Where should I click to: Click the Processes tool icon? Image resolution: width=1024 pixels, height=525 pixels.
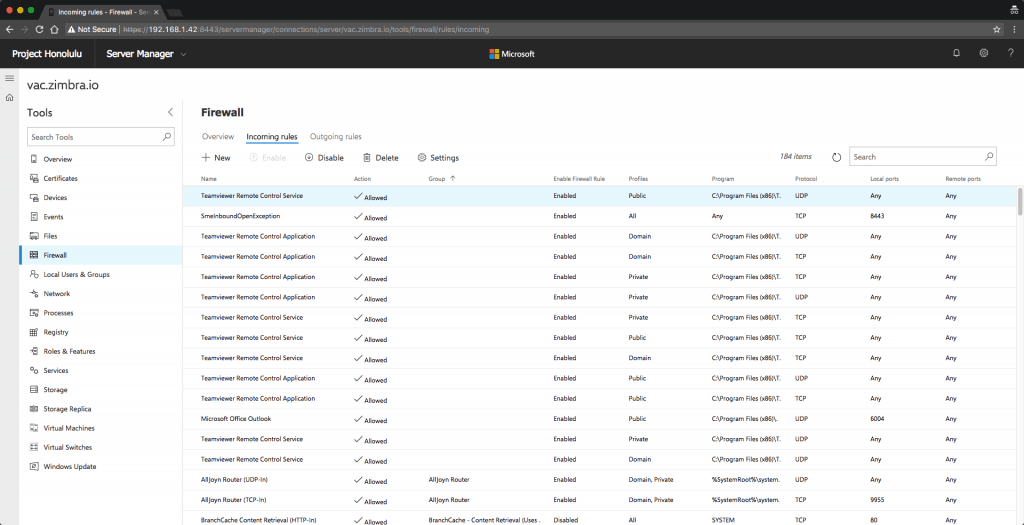[x=34, y=313]
